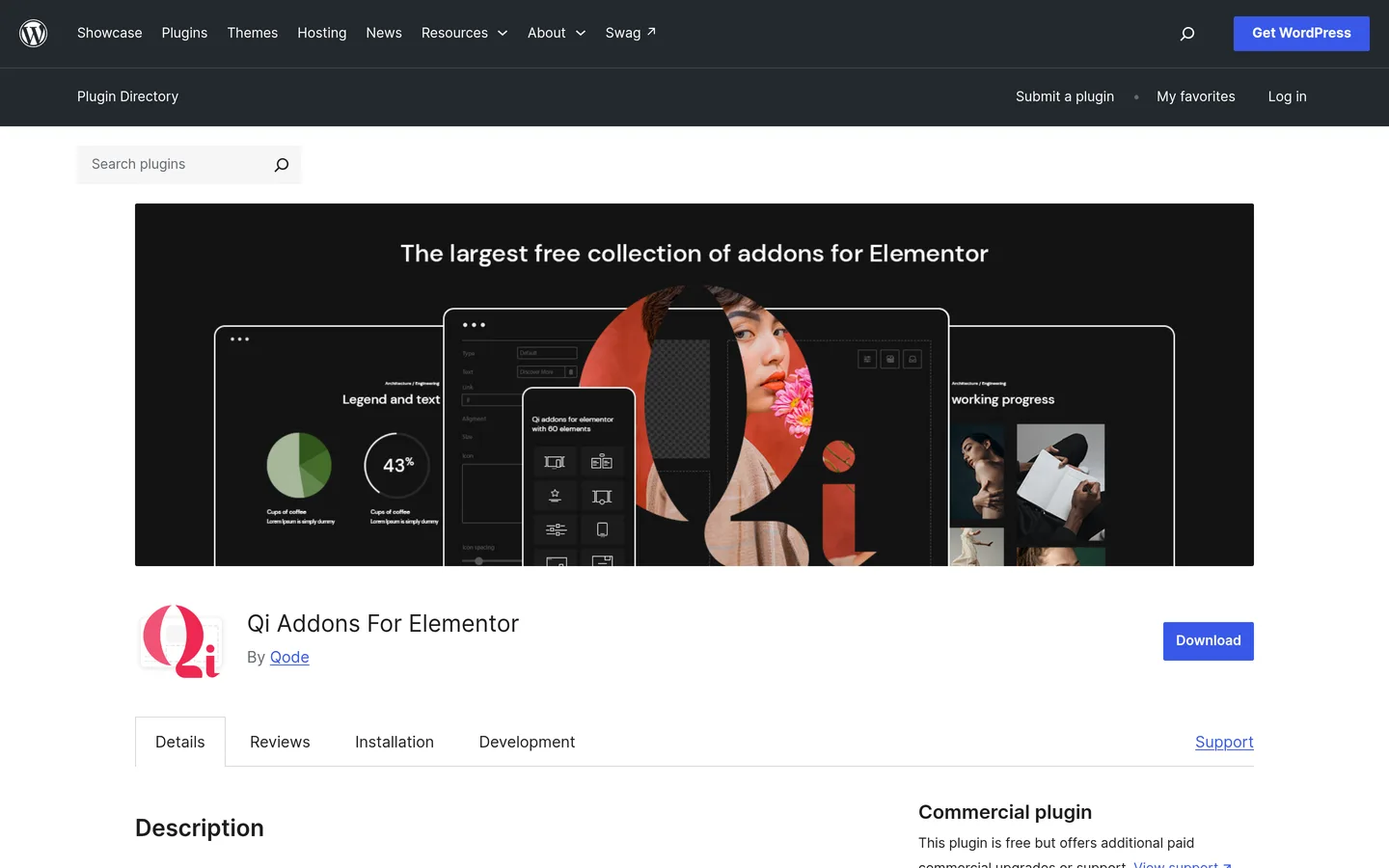Click the Commercial plugin heading

[x=1005, y=812]
